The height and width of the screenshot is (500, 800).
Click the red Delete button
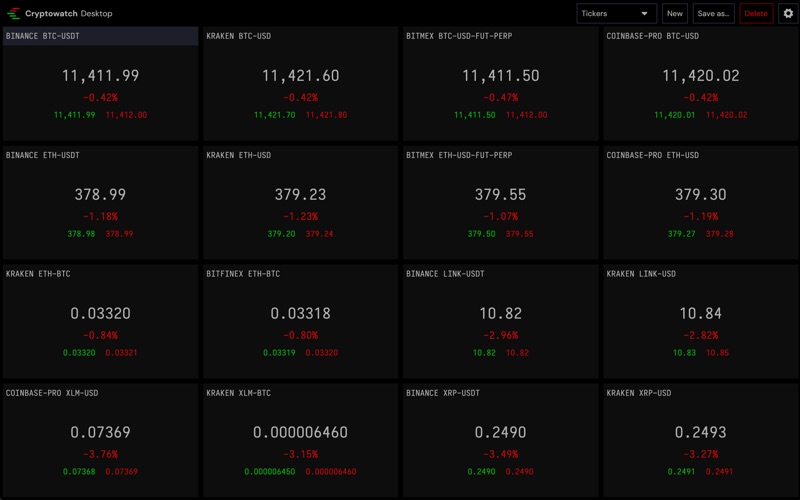coord(756,14)
